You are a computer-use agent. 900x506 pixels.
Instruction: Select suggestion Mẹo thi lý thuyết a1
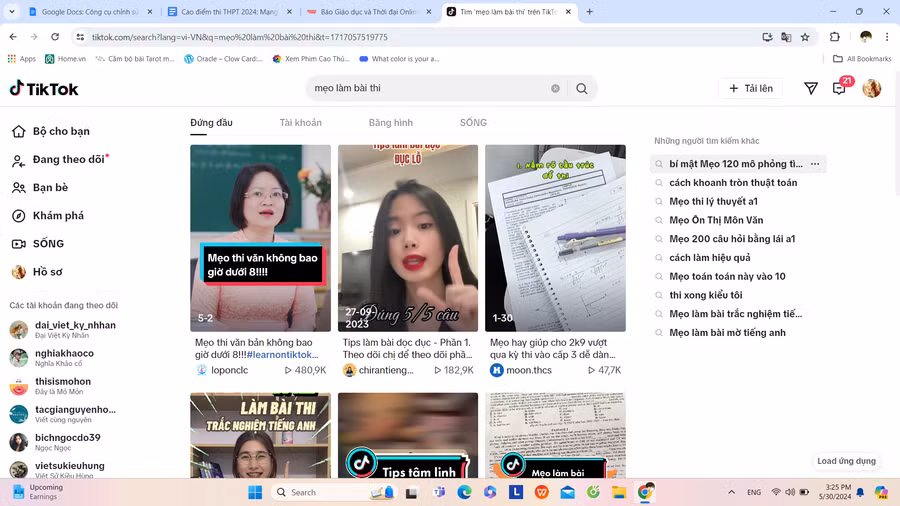pos(713,201)
